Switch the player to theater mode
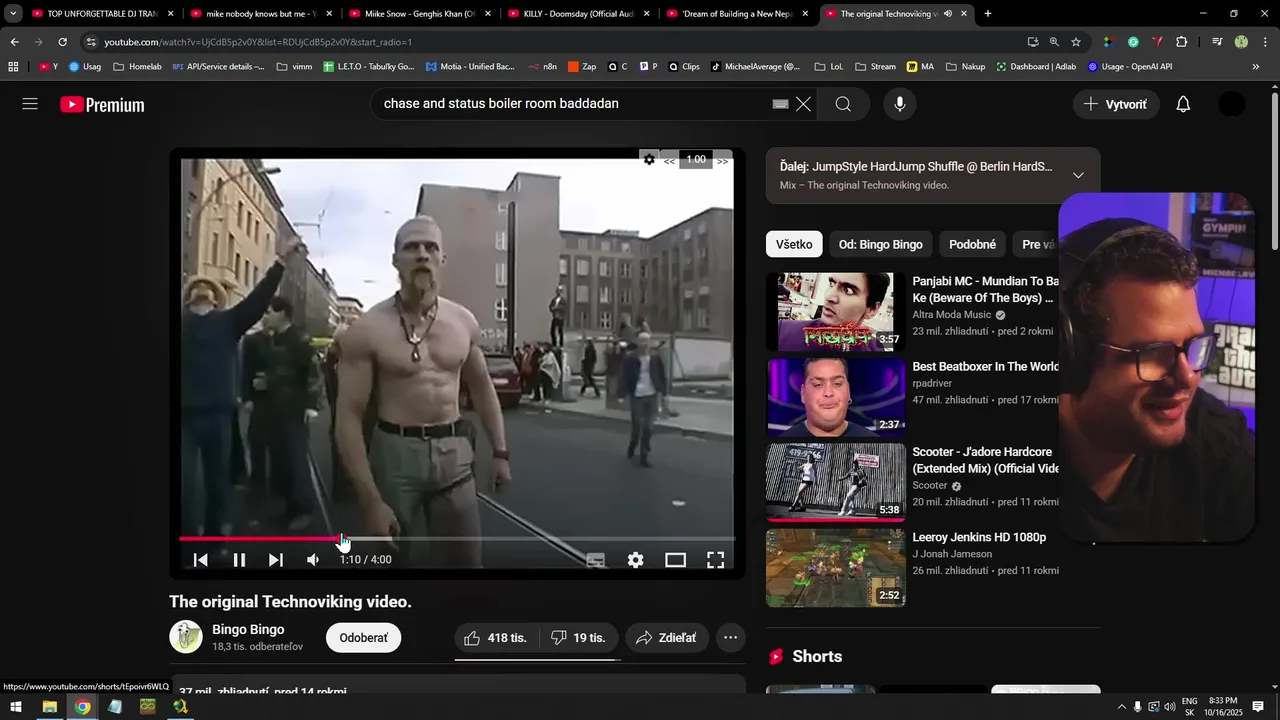The height and width of the screenshot is (720, 1280). (676, 560)
